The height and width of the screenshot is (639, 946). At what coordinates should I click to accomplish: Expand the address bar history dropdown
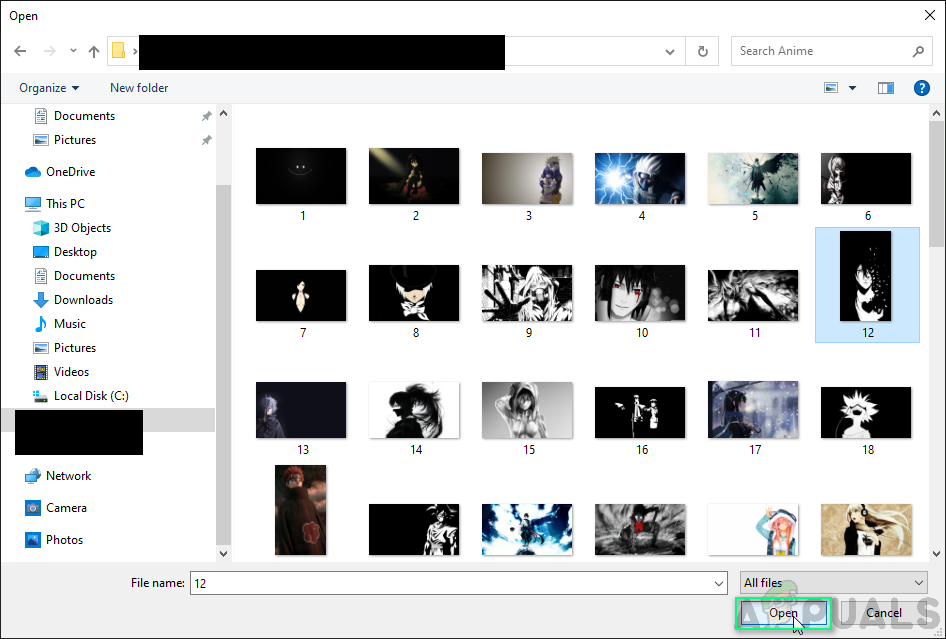pyautogui.click(x=670, y=51)
